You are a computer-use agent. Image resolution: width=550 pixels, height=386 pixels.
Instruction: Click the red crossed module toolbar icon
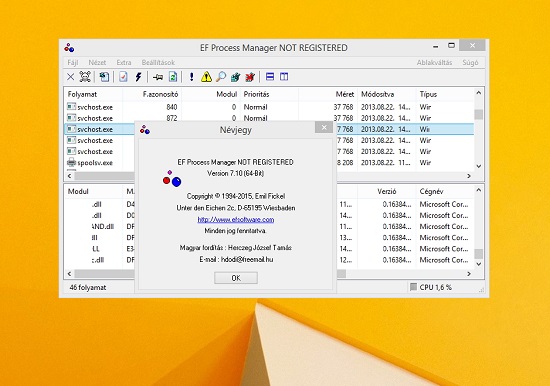click(250, 76)
